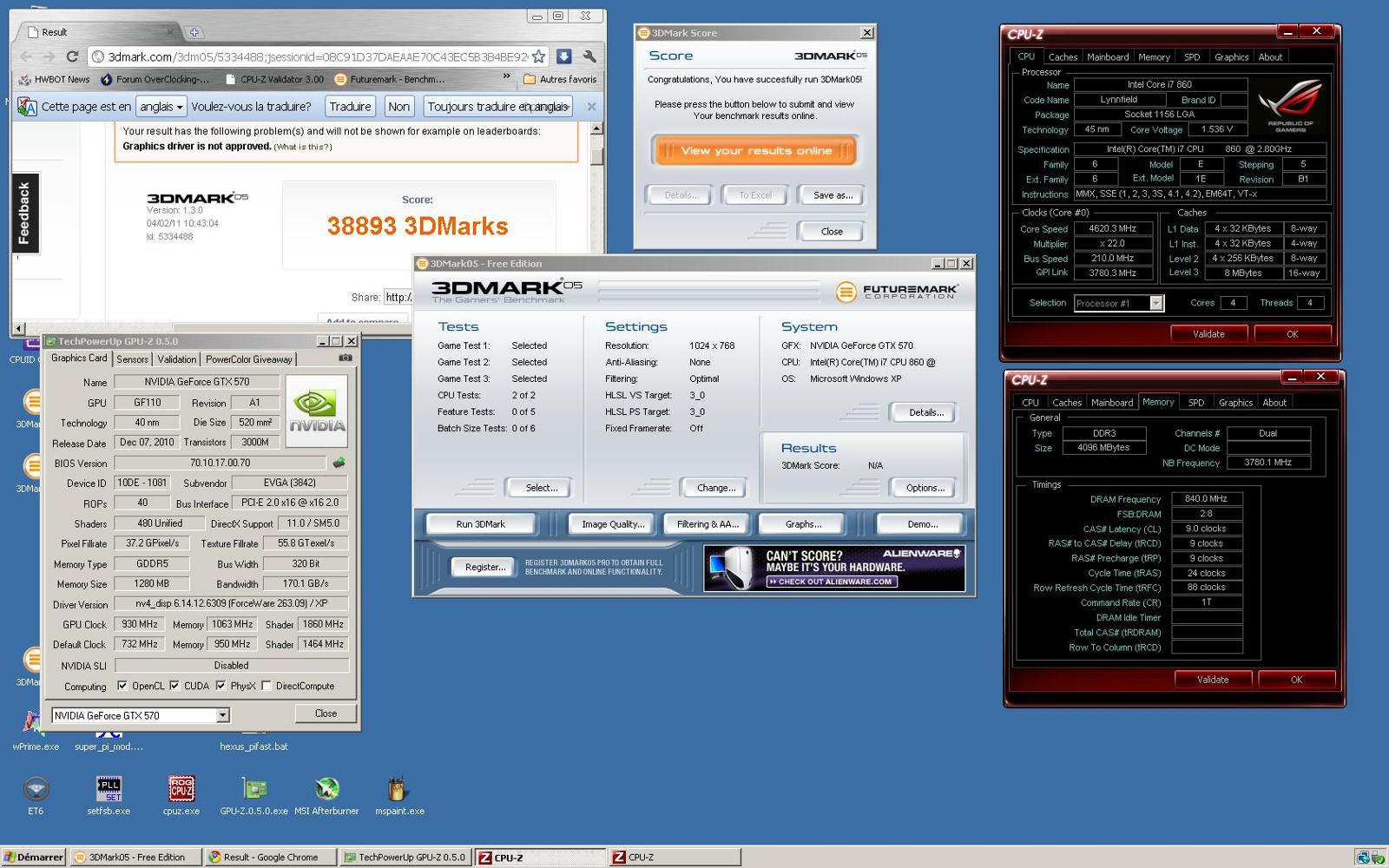Click View your results online button
The width and height of the screenshot is (1389, 868).
tap(756, 150)
